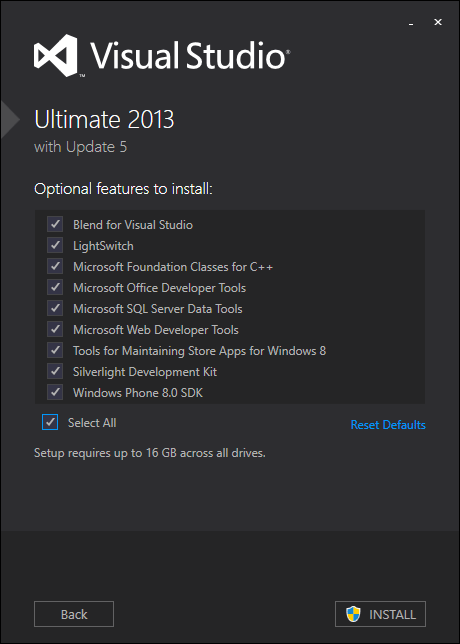460x644 pixels.
Task: Click the gray arrow marker beside Ultimate 2013
Action: pos(10,120)
